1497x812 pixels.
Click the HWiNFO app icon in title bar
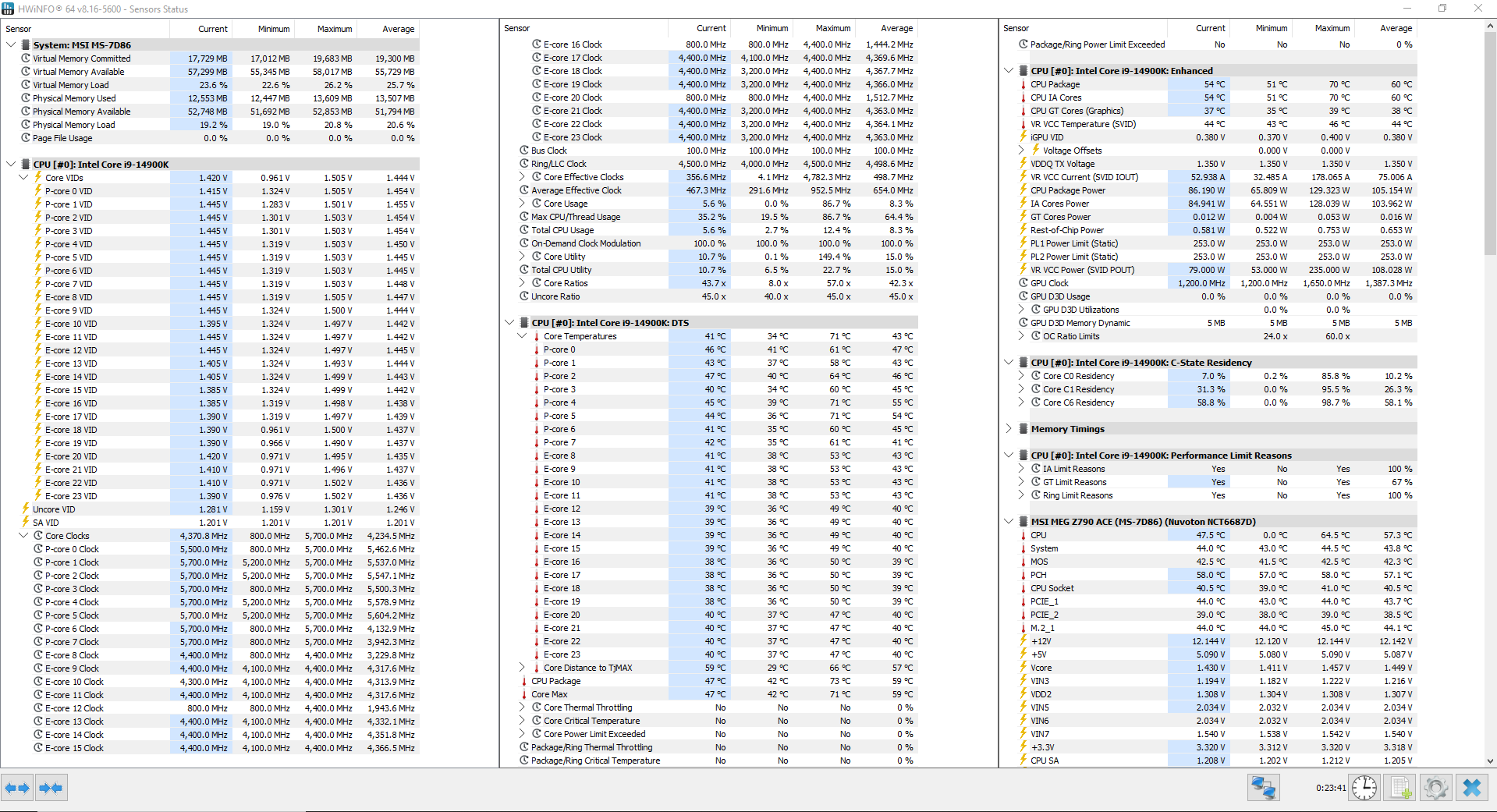(8, 9)
